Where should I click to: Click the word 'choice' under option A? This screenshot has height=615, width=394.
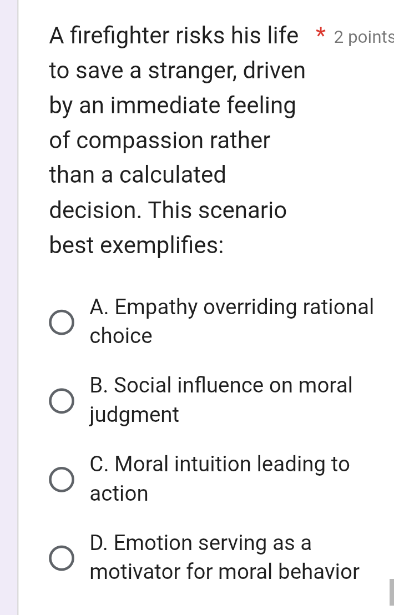121,336
